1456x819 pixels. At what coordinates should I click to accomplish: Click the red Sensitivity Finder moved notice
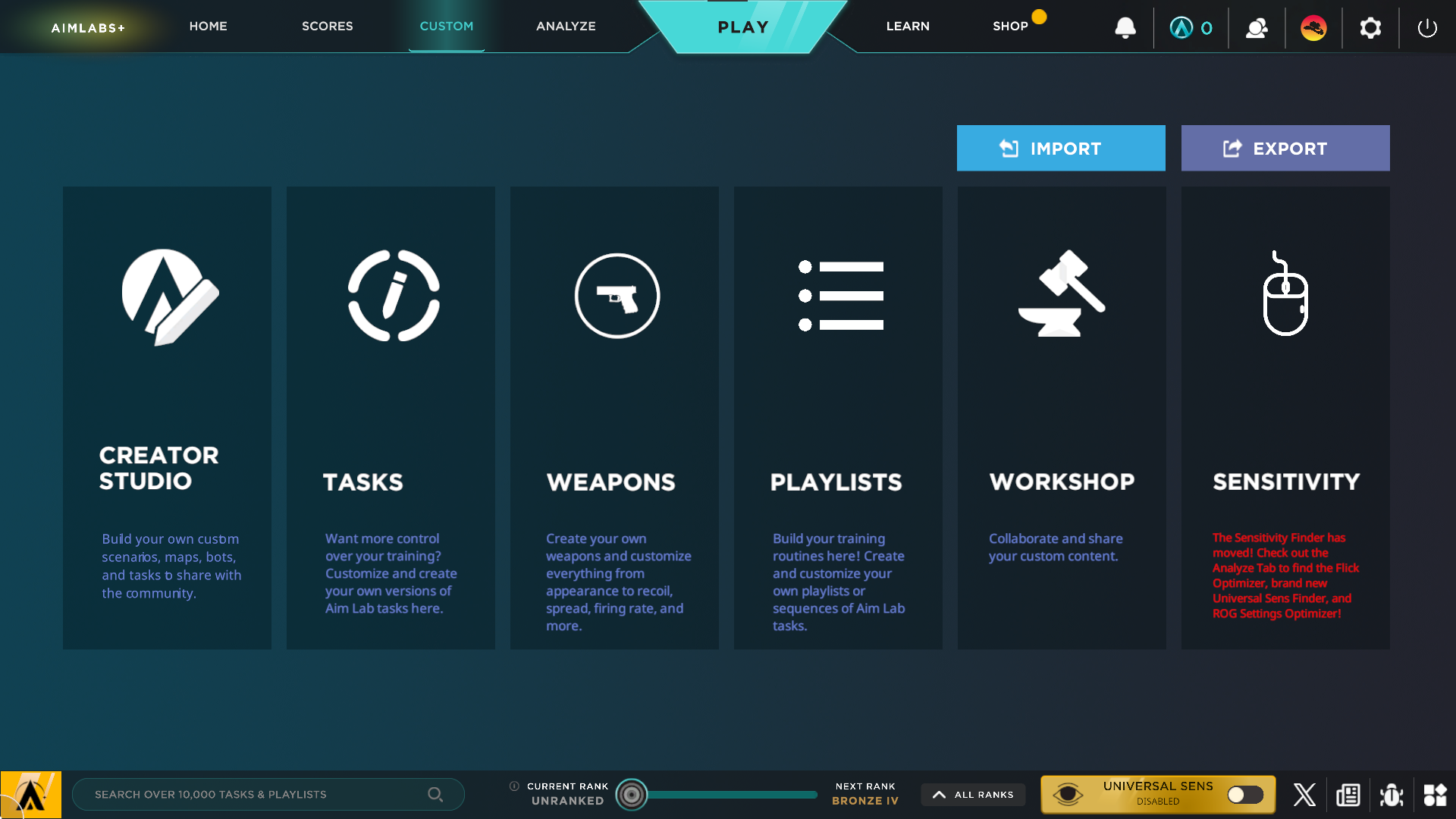coord(1285,575)
